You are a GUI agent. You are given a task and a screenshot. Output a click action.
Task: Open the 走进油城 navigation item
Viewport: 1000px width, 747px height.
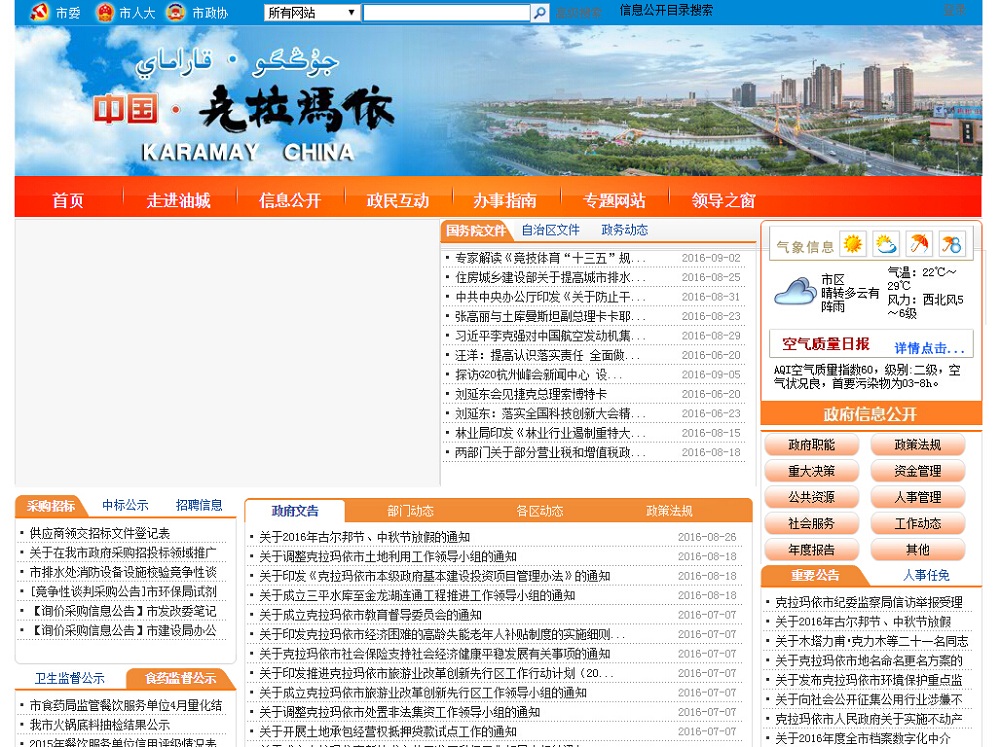click(x=179, y=200)
